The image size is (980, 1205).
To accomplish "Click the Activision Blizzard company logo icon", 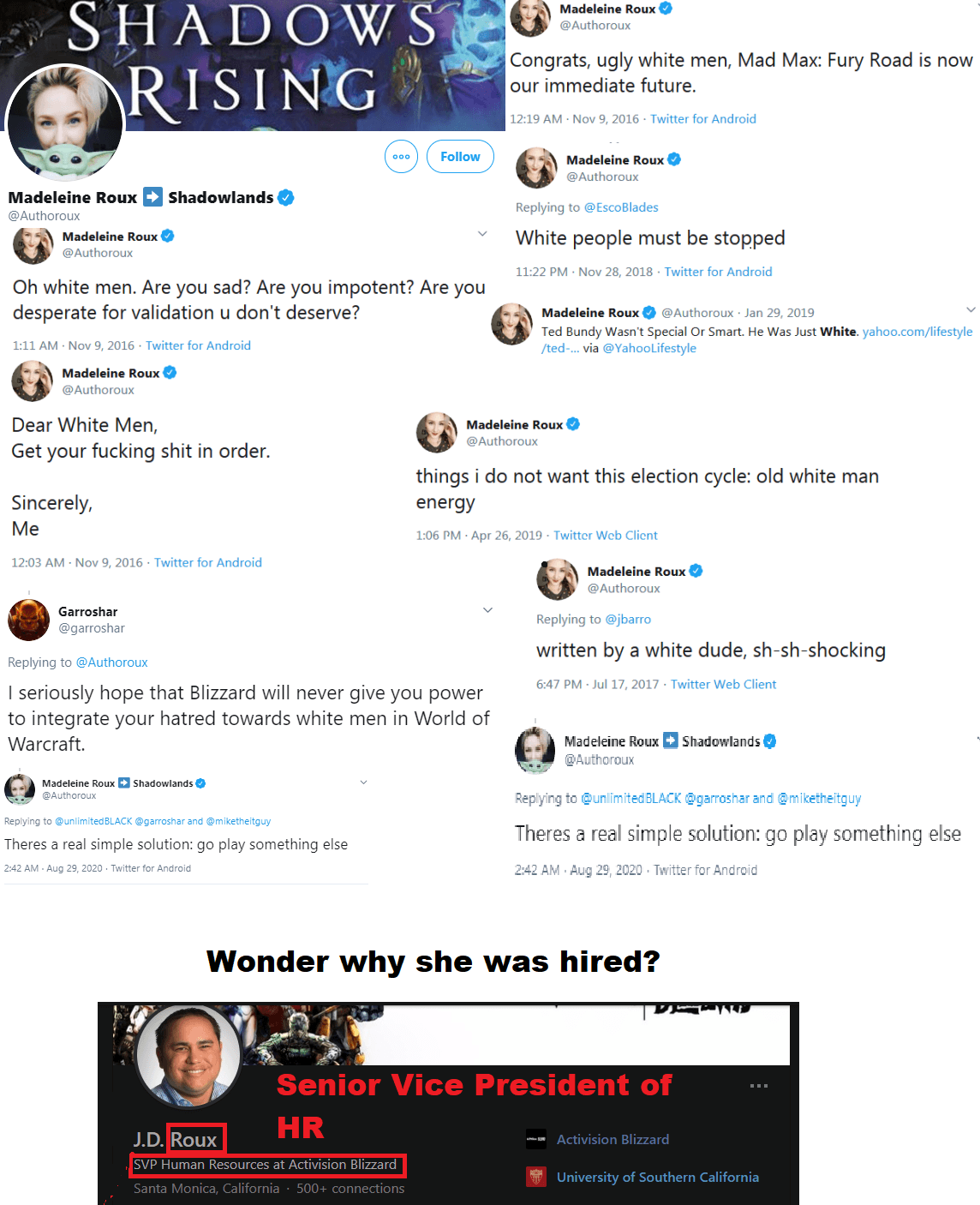I will (x=536, y=1139).
